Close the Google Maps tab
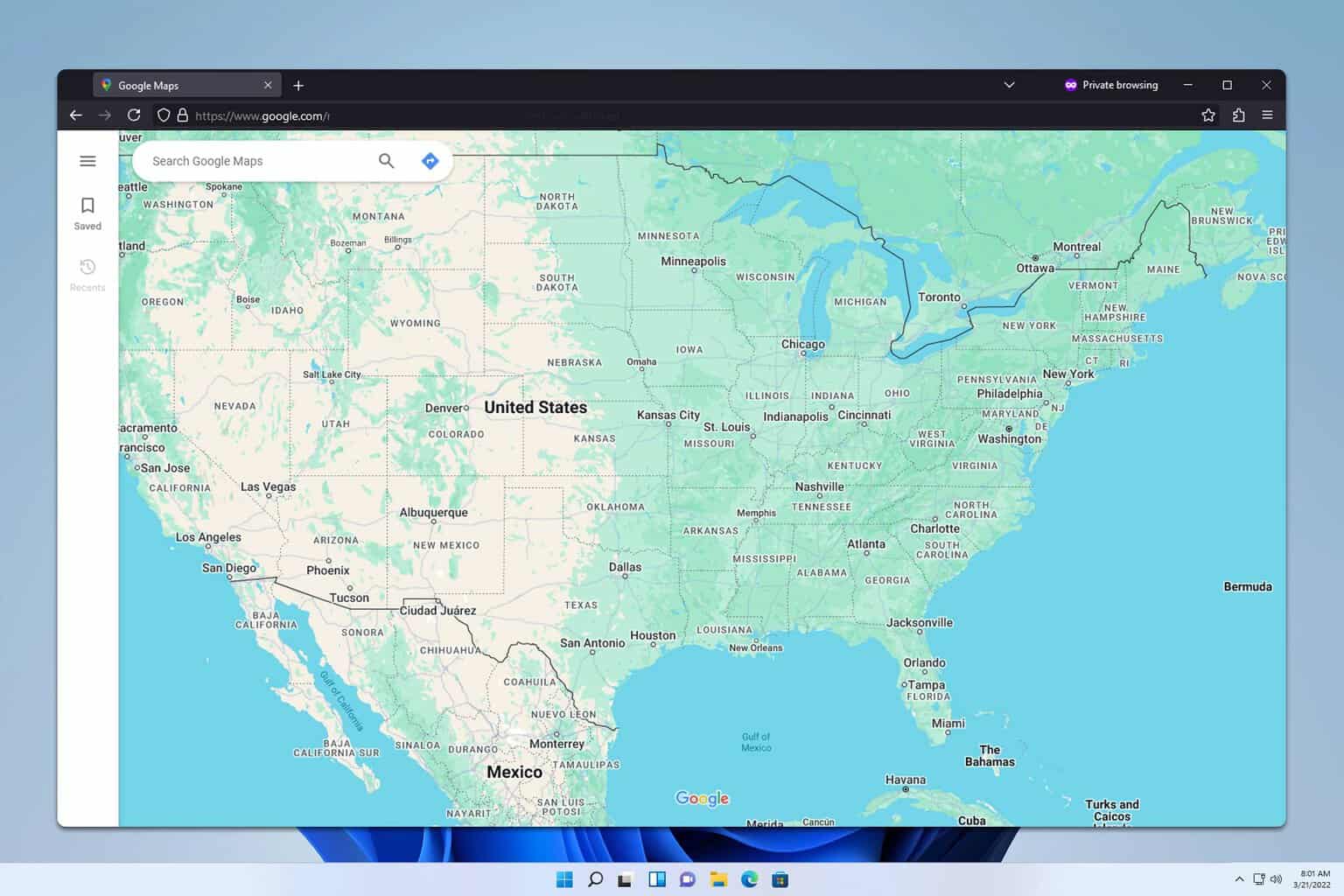Viewport: 1344px width, 896px height. (268, 85)
